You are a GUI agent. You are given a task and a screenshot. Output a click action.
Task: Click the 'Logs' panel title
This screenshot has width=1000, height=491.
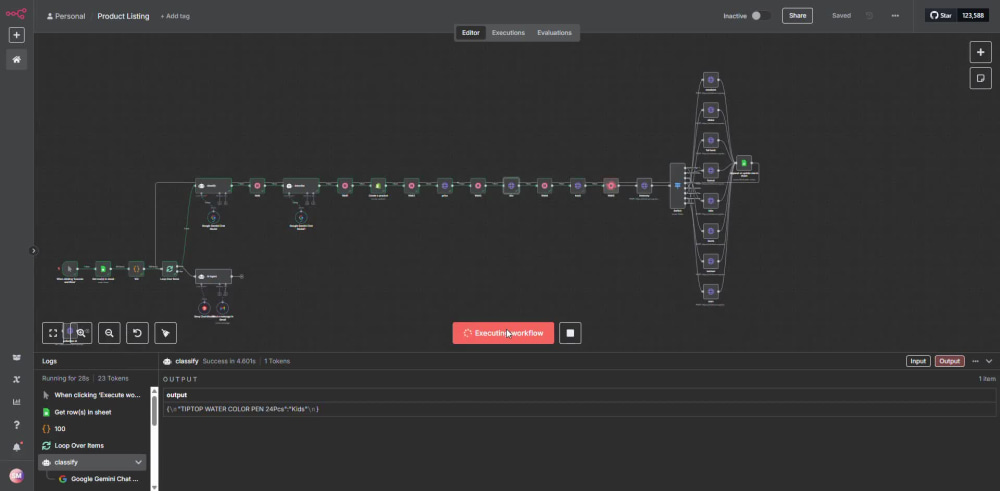[x=50, y=361]
